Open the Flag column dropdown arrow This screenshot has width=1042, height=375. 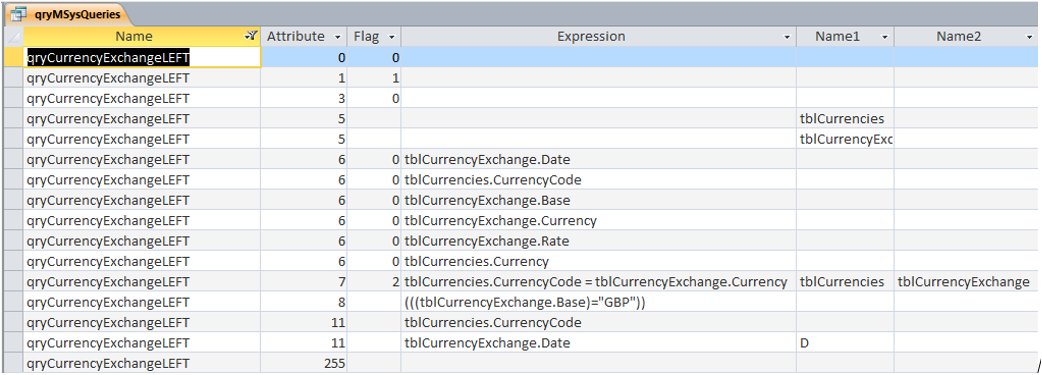pos(392,37)
